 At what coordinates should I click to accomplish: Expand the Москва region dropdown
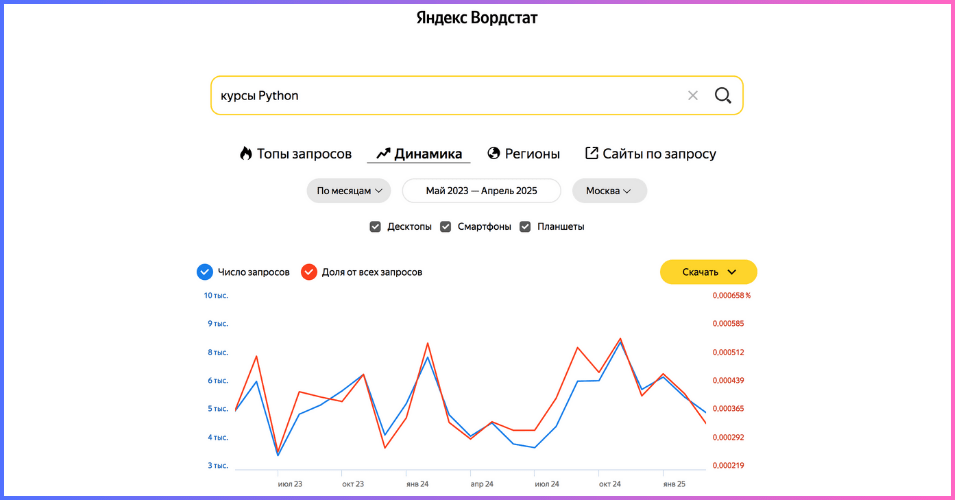coord(609,191)
